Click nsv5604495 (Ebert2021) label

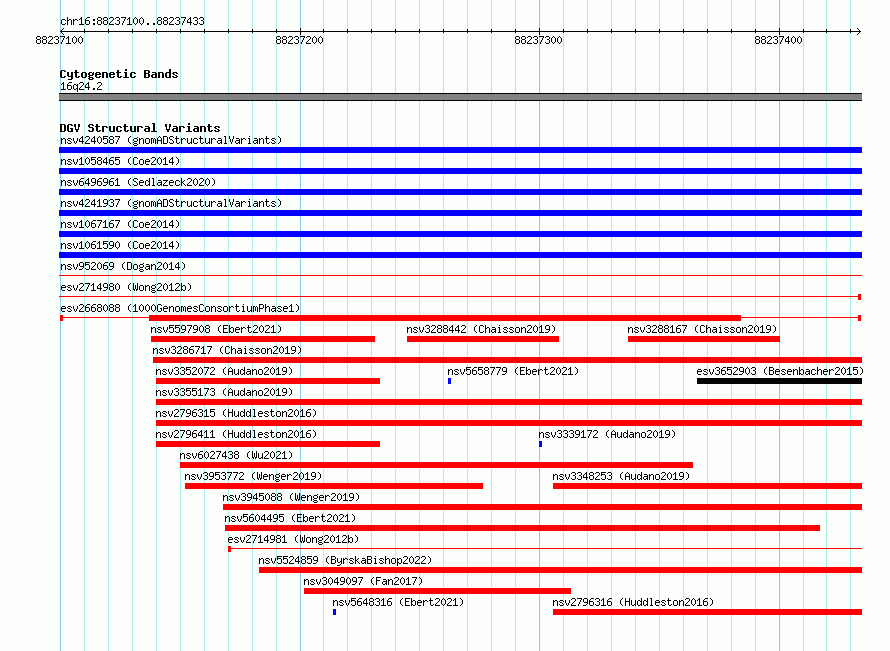tap(290, 518)
